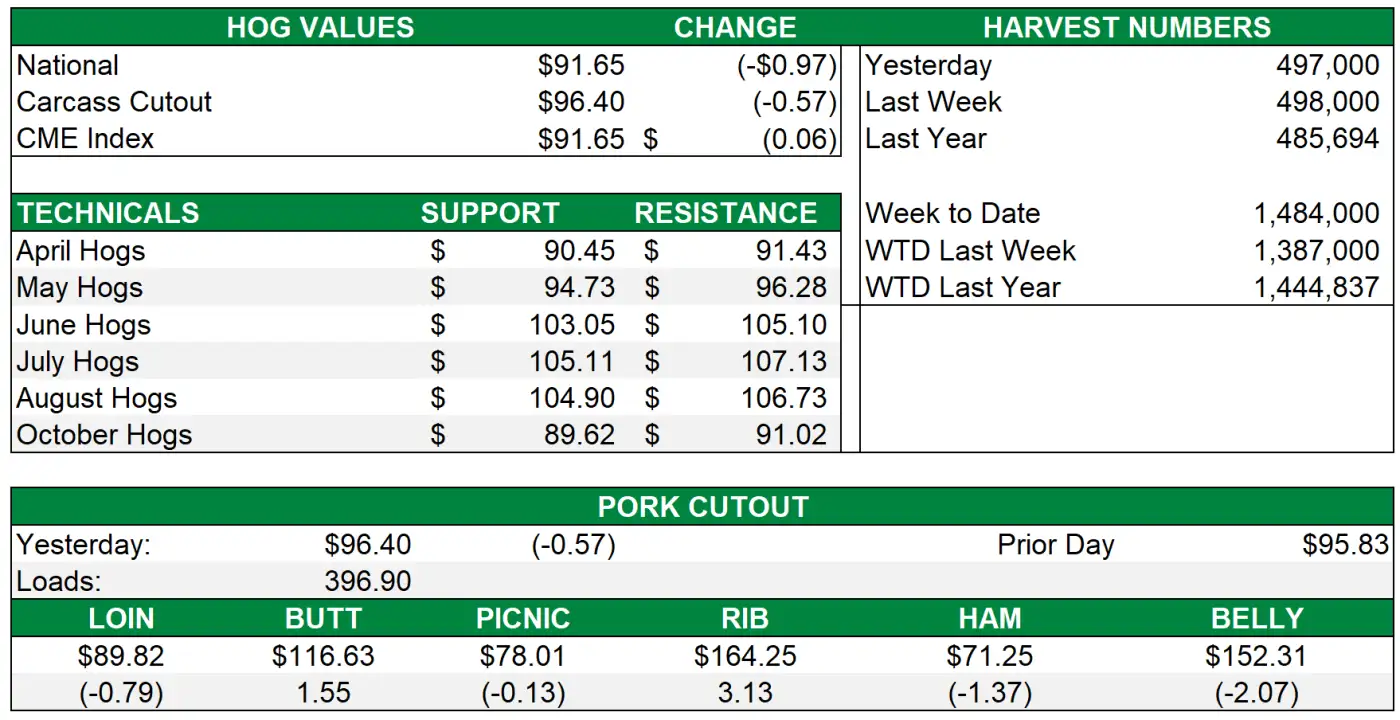Viewport: 1400px width, 720px height.
Task: Click the Loads value 396.90
Action: pos(367,581)
